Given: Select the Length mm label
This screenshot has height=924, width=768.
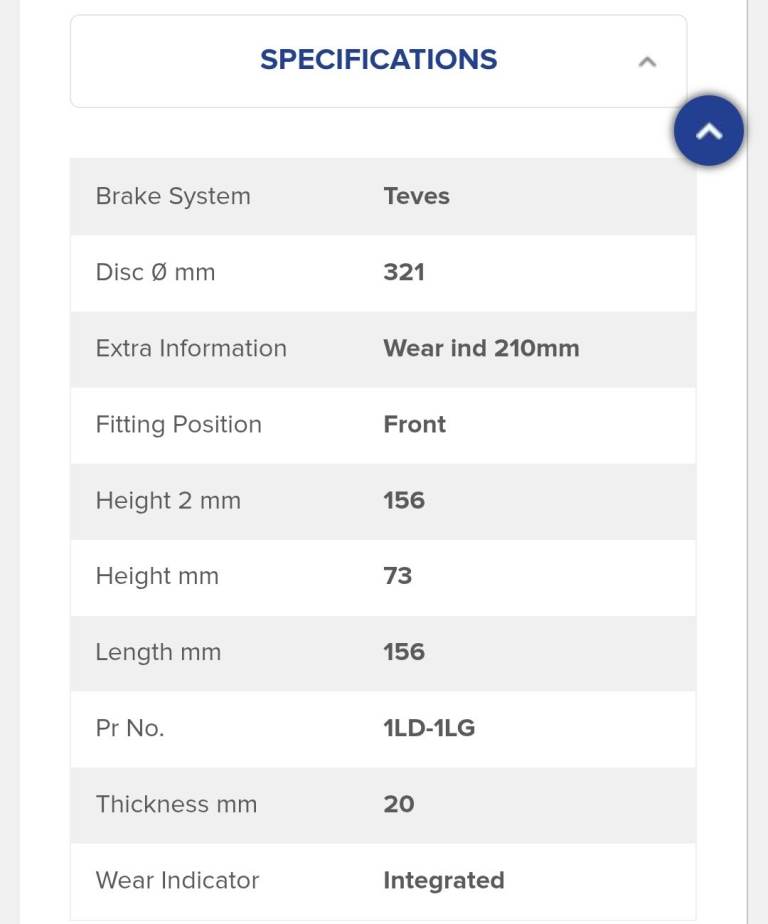Looking at the screenshot, I should [158, 652].
